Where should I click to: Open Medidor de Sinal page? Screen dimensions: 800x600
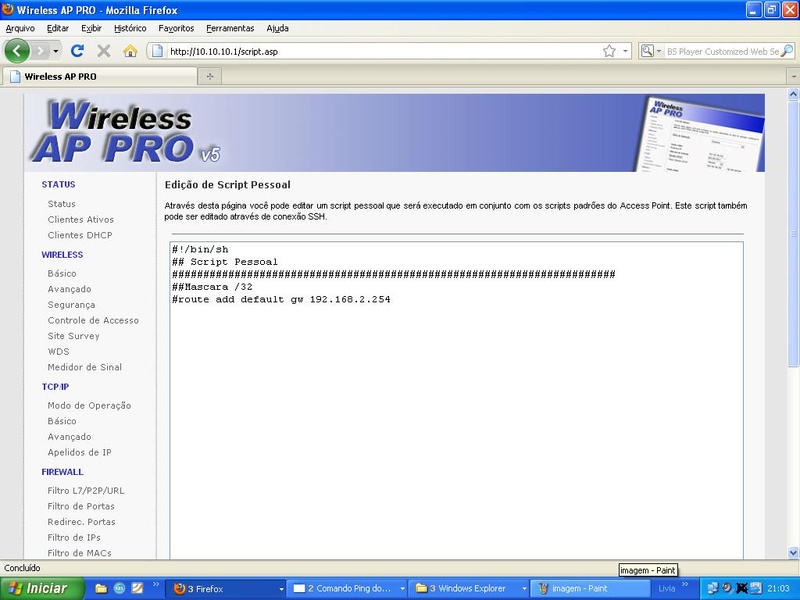click(x=84, y=367)
